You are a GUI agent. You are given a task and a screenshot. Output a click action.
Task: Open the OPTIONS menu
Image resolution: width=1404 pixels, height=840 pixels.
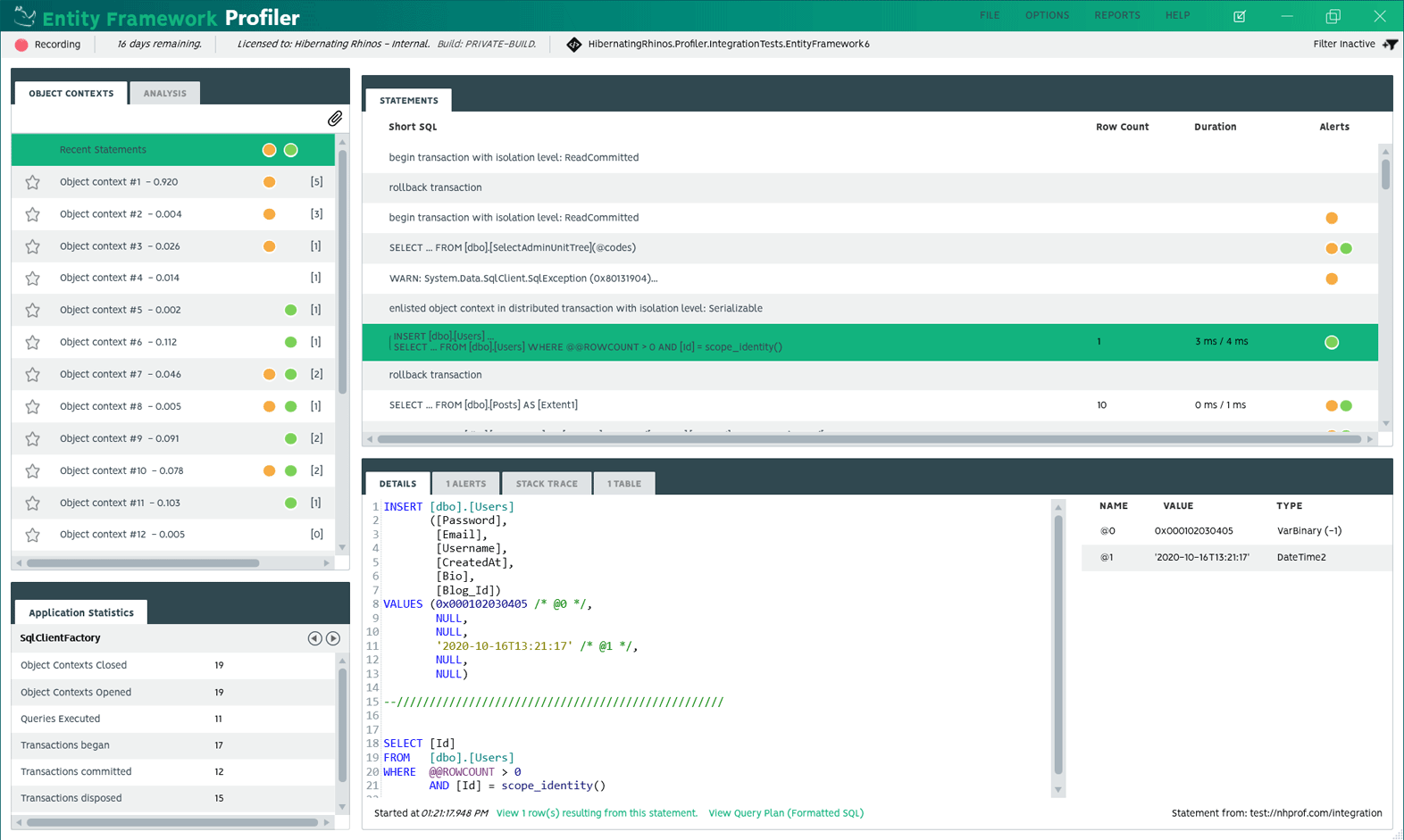point(1047,15)
